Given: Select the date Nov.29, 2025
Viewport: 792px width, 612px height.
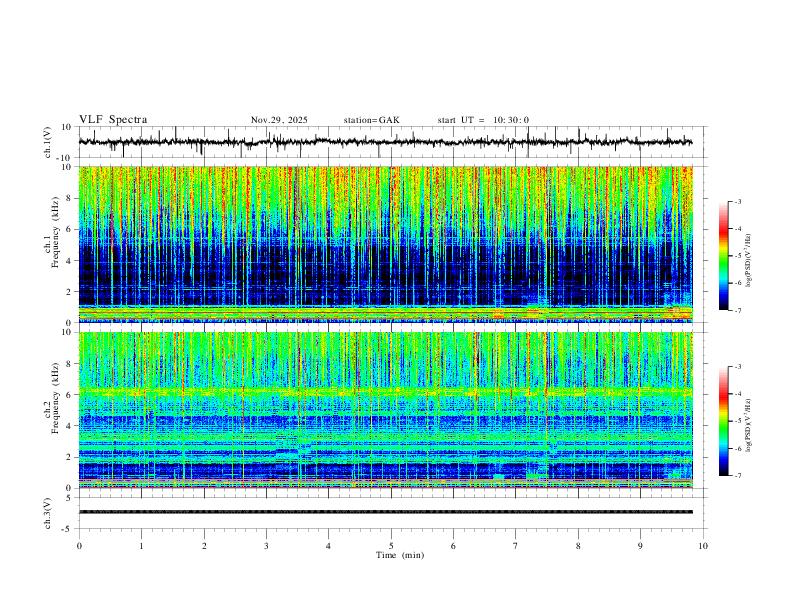Looking at the screenshot, I should click(x=279, y=120).
